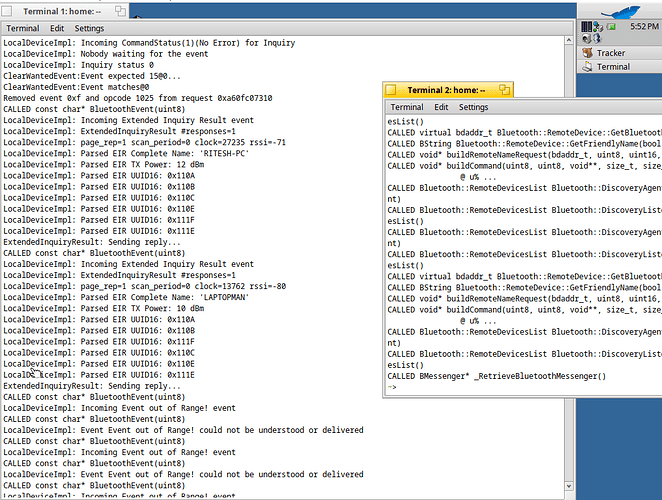Screen dimensions: 662x500
Task: Open the volume speaker tray icon
Action: coord(586,38)
